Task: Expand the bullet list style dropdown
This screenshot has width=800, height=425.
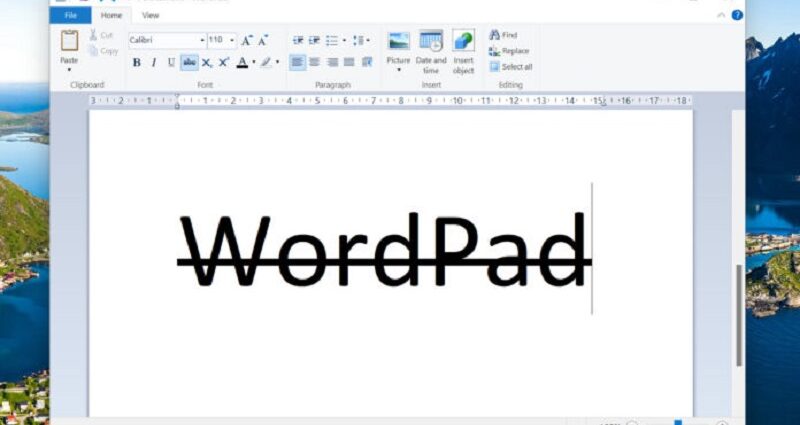Action: (x=344, y=40)
